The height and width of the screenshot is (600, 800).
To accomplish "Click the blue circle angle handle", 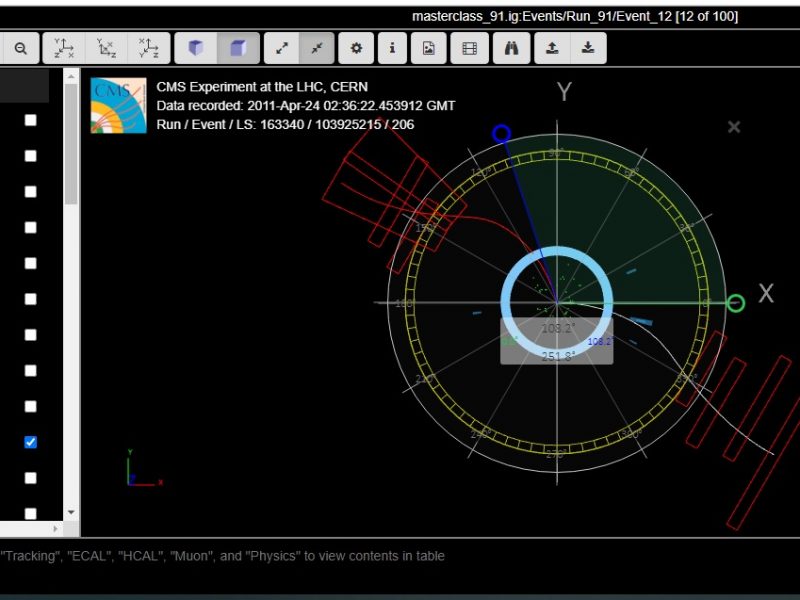I will (502, 134).
